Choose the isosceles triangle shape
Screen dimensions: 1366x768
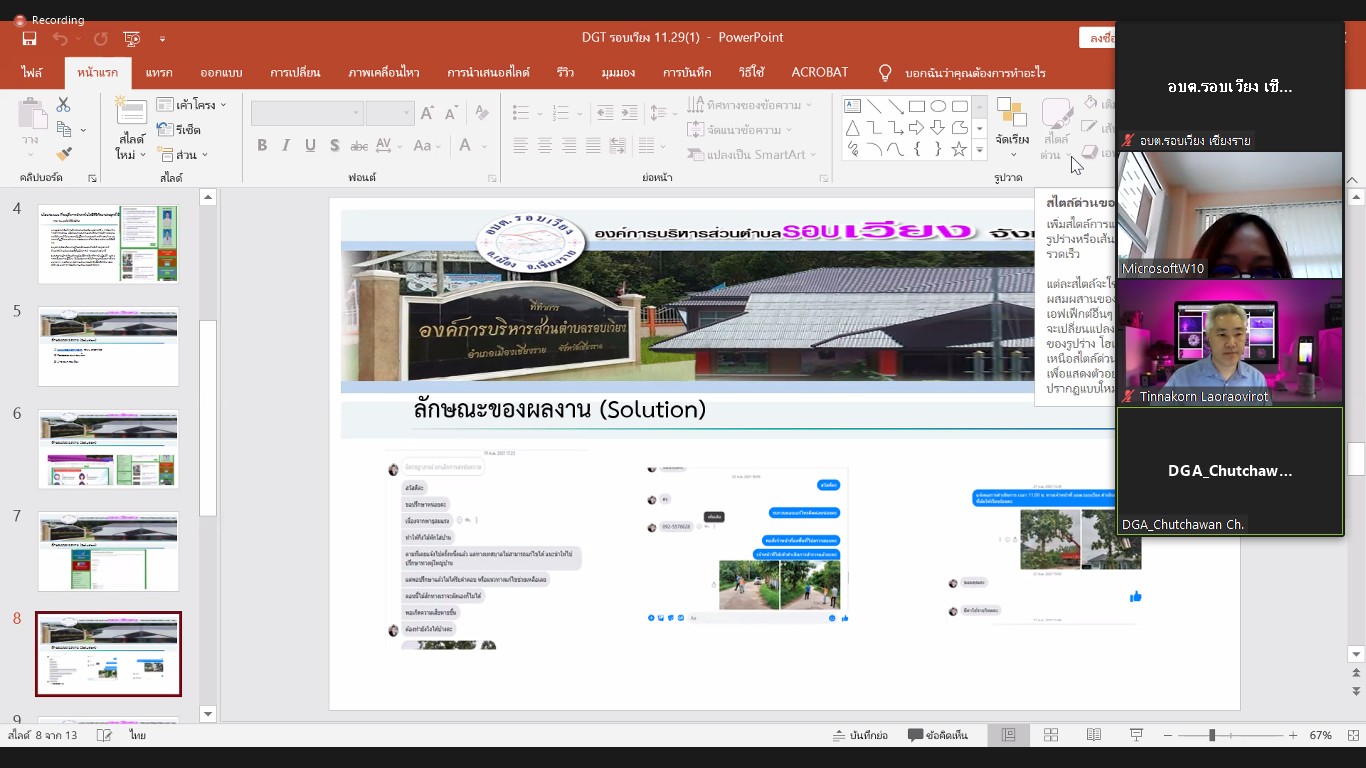pyautogui.click(x=852, y=128)
